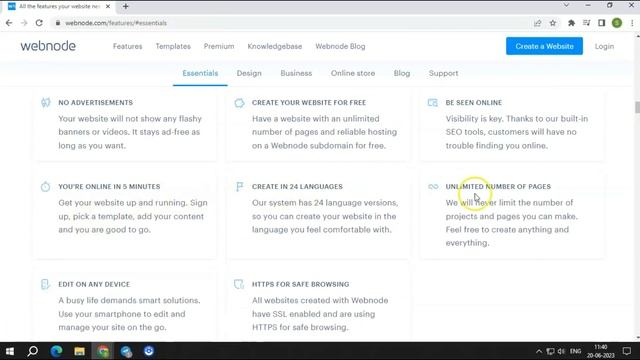Switch to the Design tab
The image size is (640, 360).
coord(249,73)
